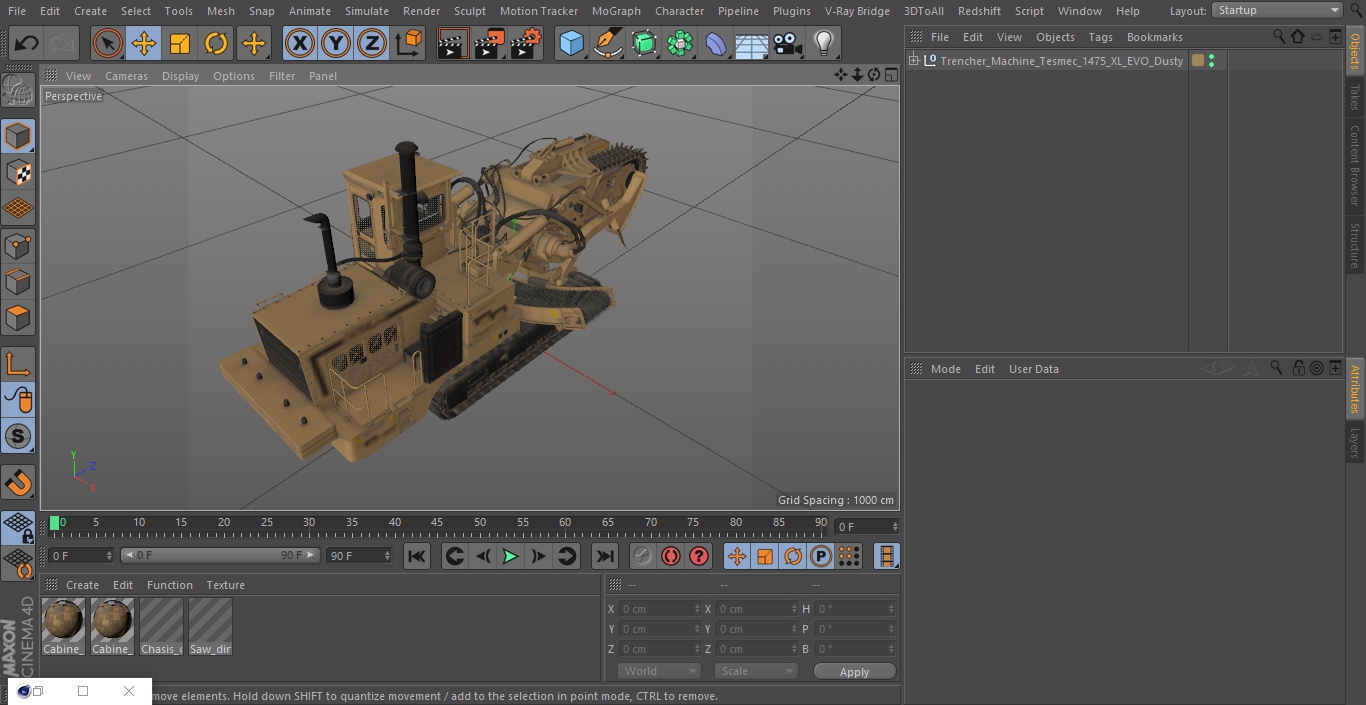Select first Cabine material thumbnail
The width and height of the screenshot is (1366, 705).
(63, 627)
